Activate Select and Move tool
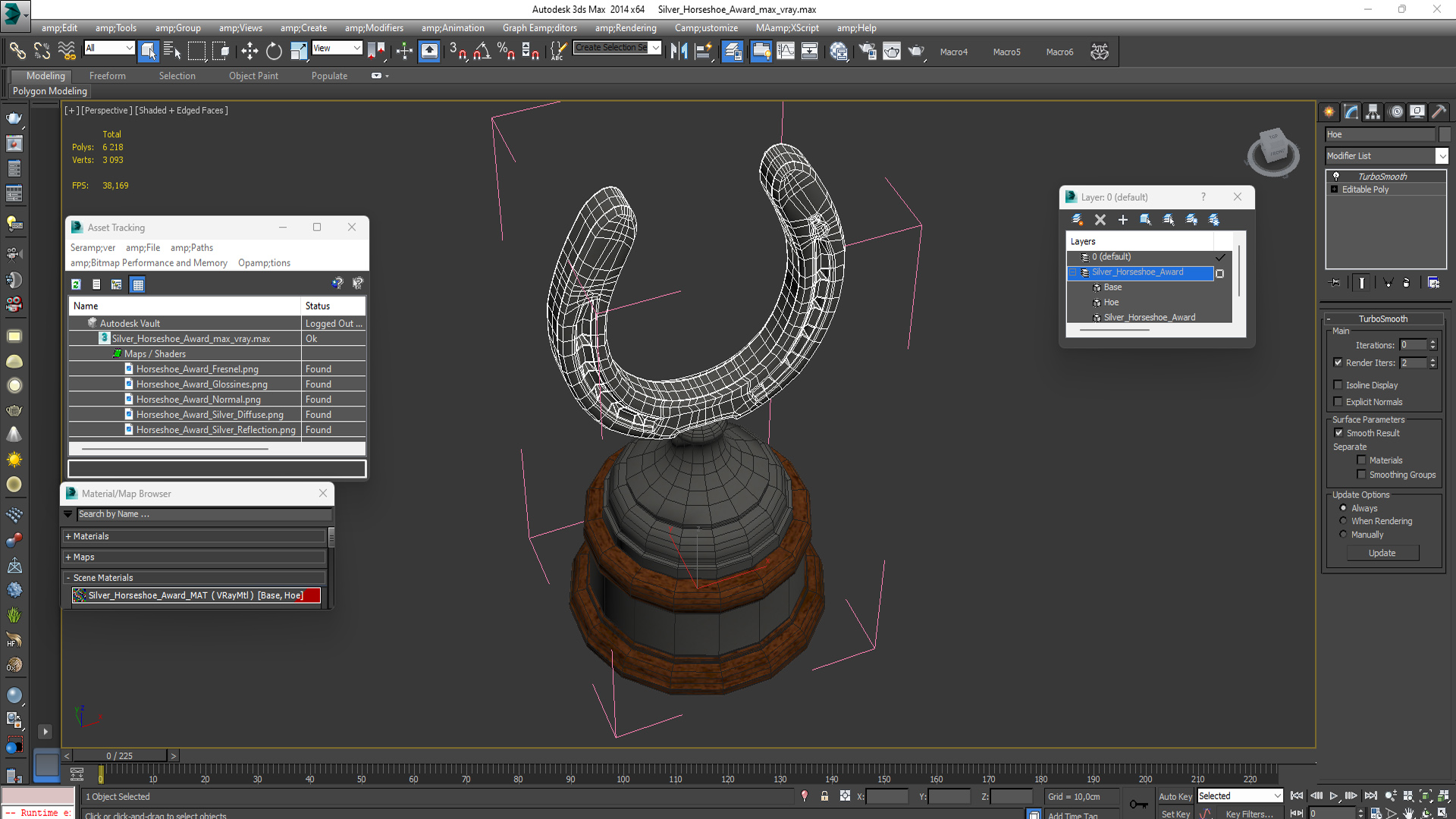1456x819 pixels. point(249,51)
